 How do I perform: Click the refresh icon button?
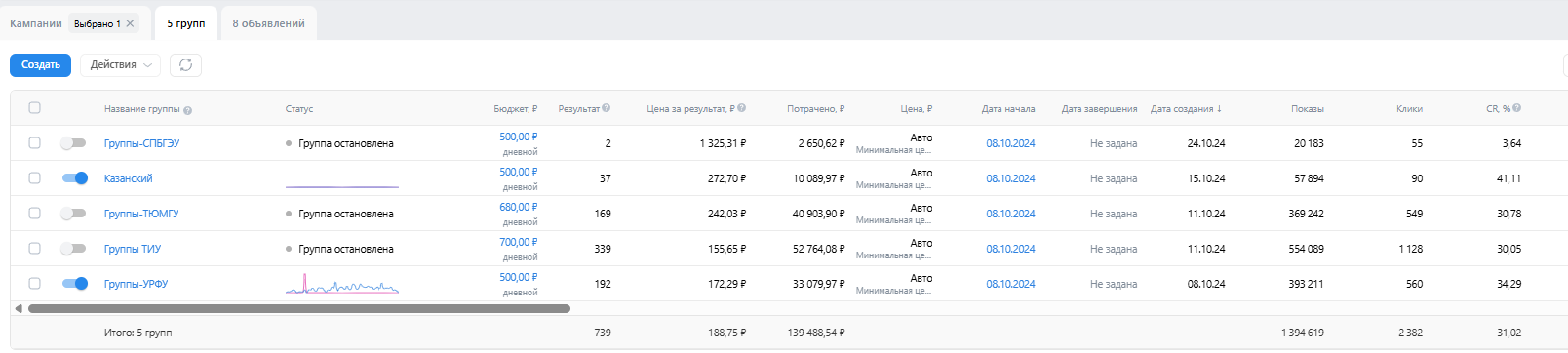[185, 64]
